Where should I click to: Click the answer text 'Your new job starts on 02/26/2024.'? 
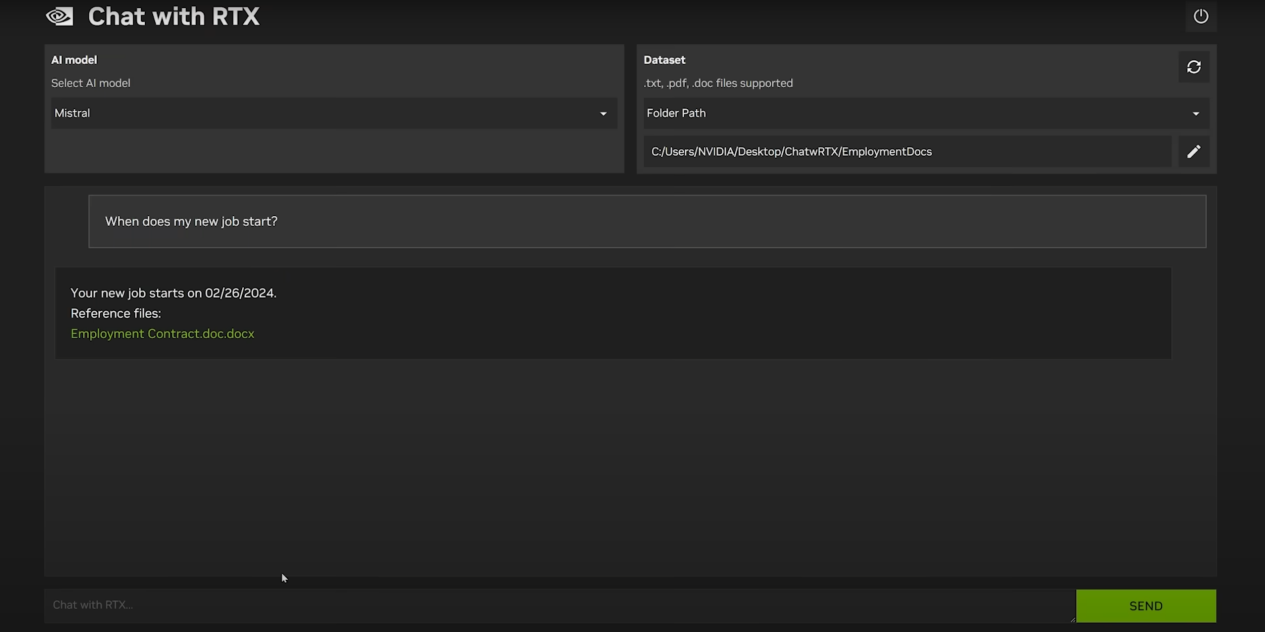(173, 293)
